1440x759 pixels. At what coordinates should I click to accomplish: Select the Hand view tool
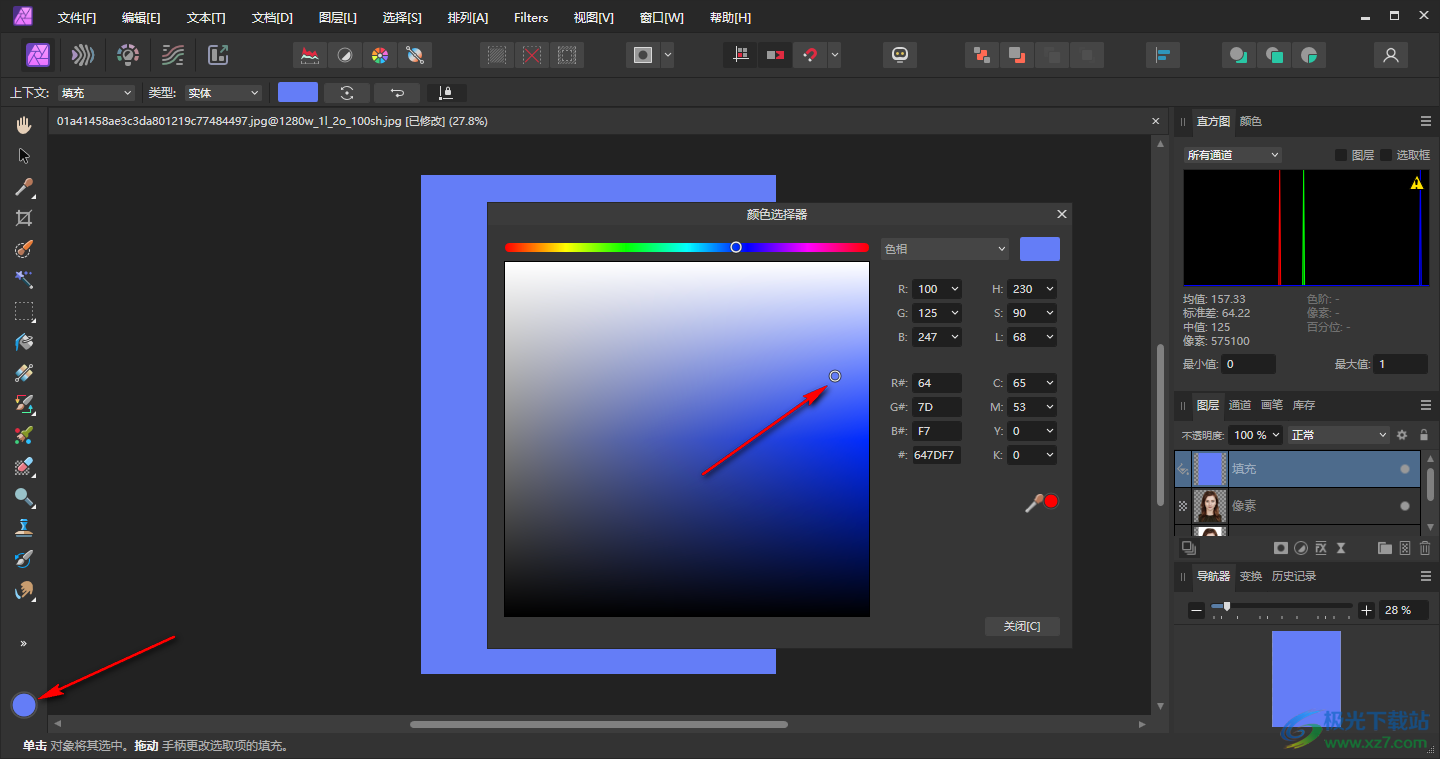tap(24, 125)
